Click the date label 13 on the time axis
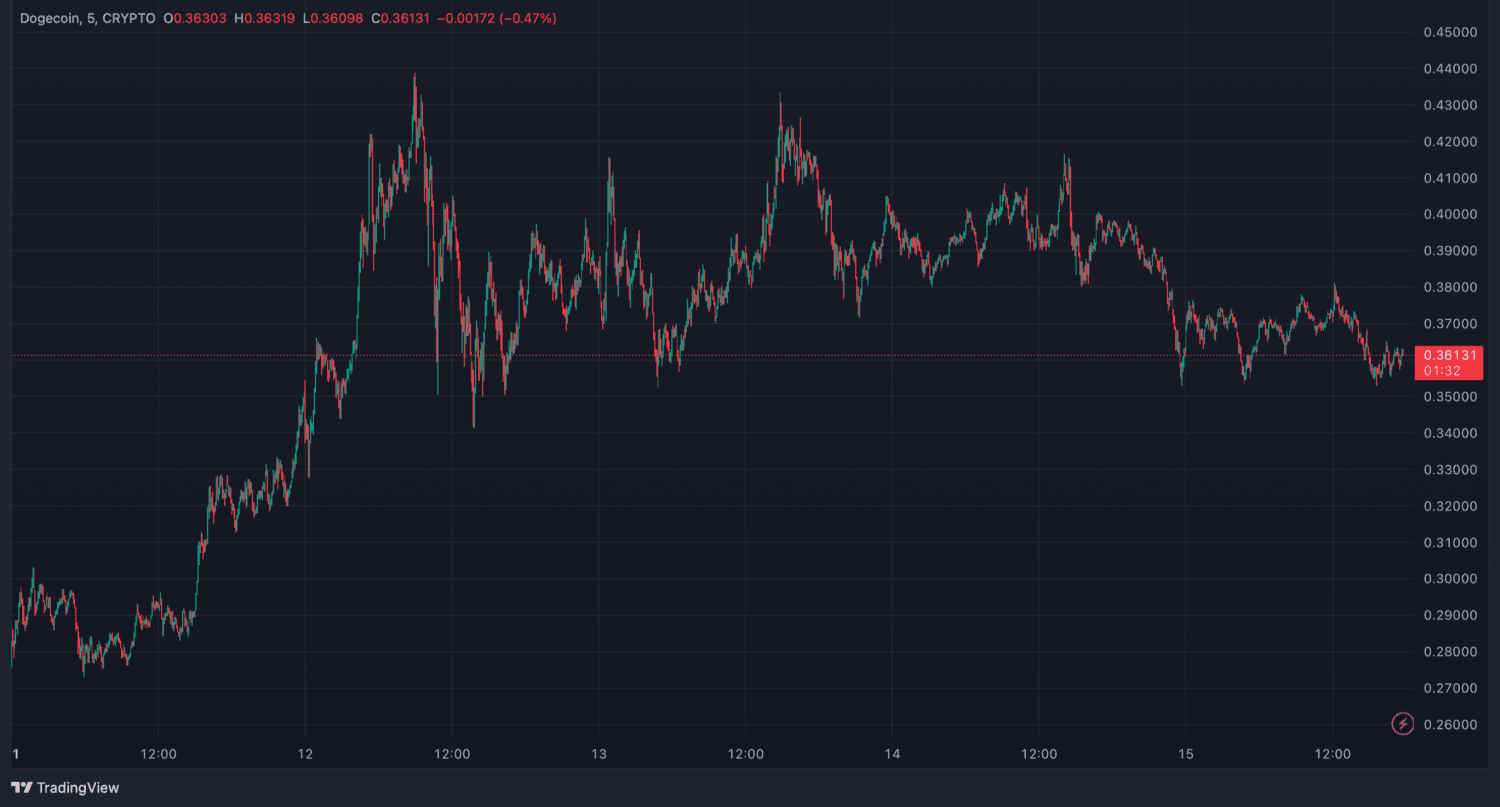Screen dimensions: 1500x807 coord(599,753)
